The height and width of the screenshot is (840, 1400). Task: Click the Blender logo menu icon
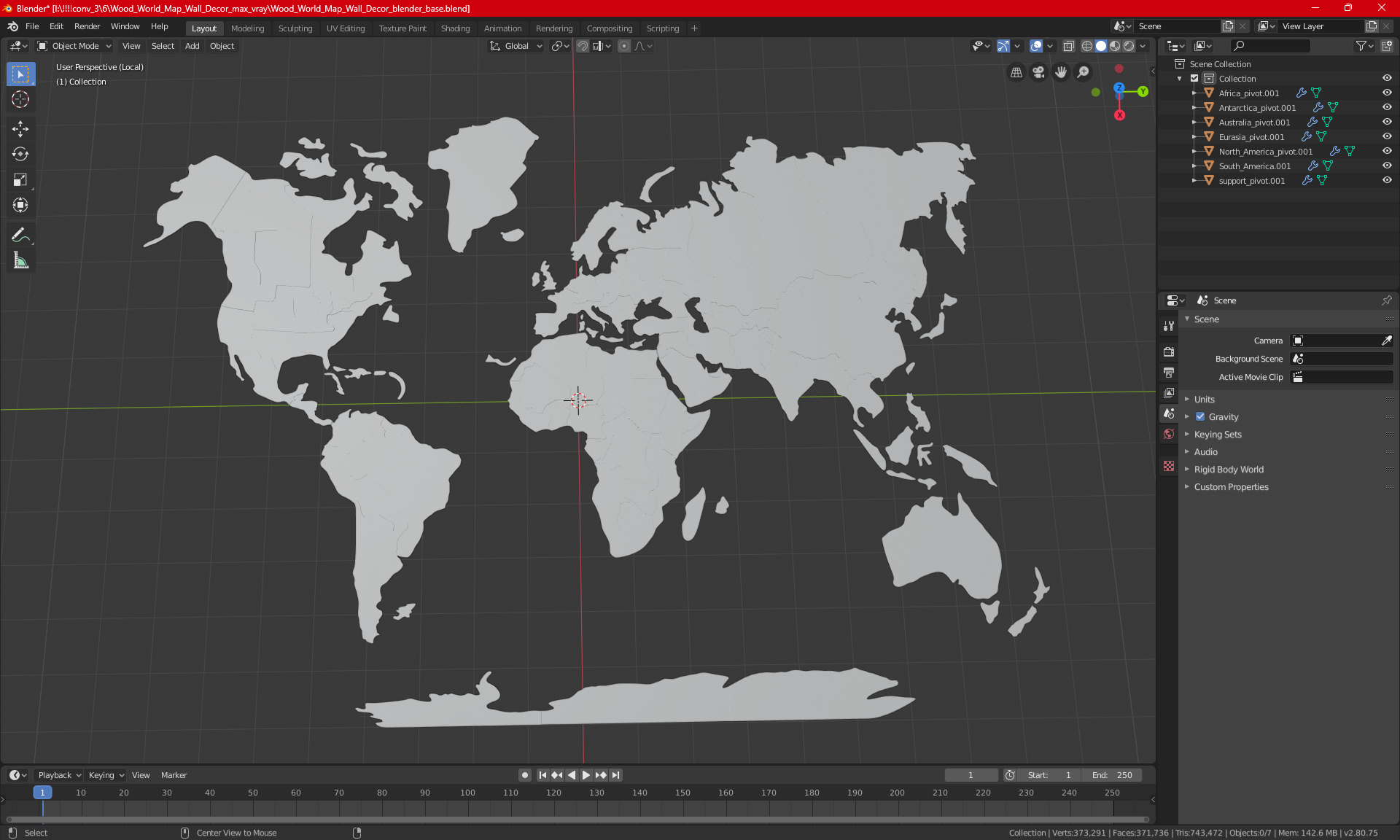click(x=13, y=26)
